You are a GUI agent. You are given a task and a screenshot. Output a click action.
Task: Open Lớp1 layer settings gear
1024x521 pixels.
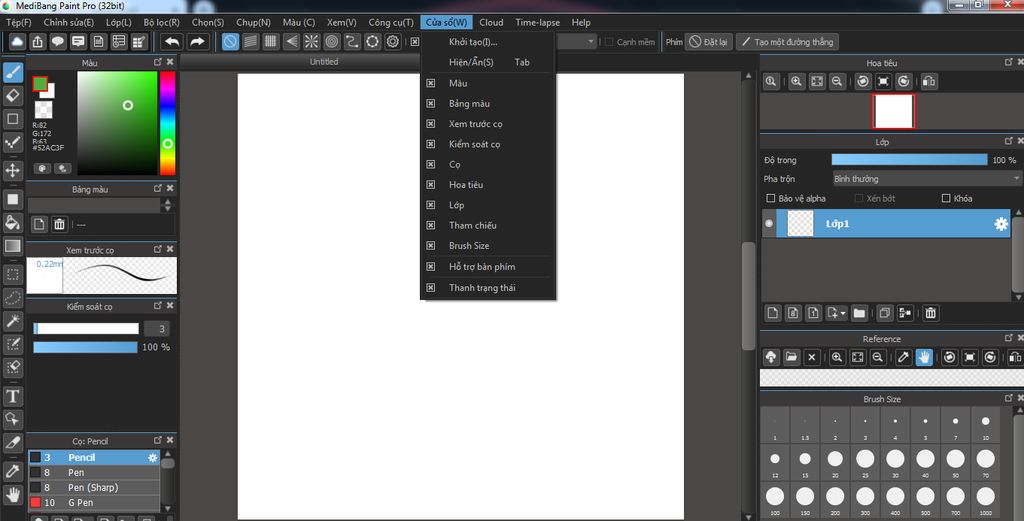click(x=1000, y=224)
